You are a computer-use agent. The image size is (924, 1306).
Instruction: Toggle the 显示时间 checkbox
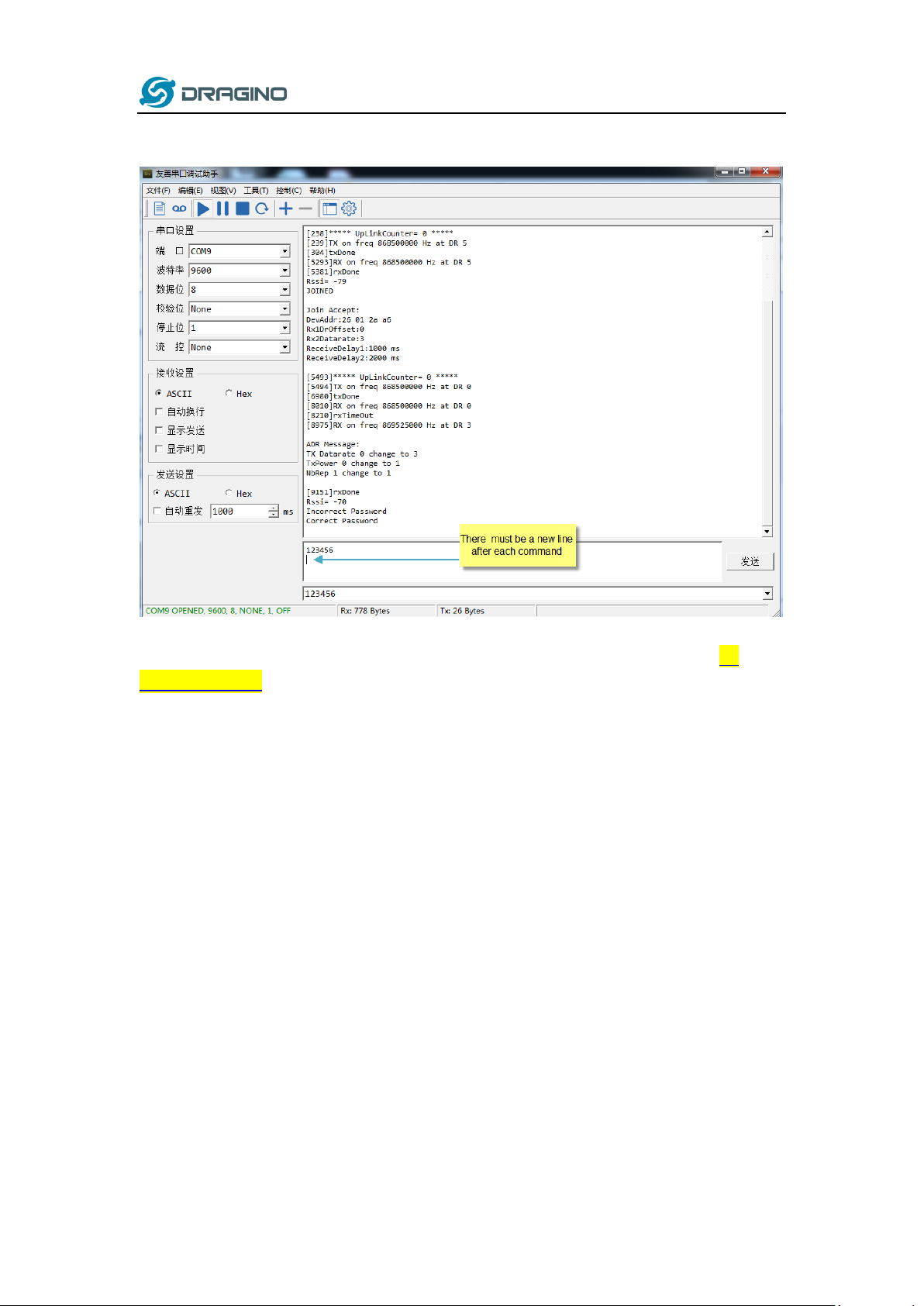(x=159, y=450)
